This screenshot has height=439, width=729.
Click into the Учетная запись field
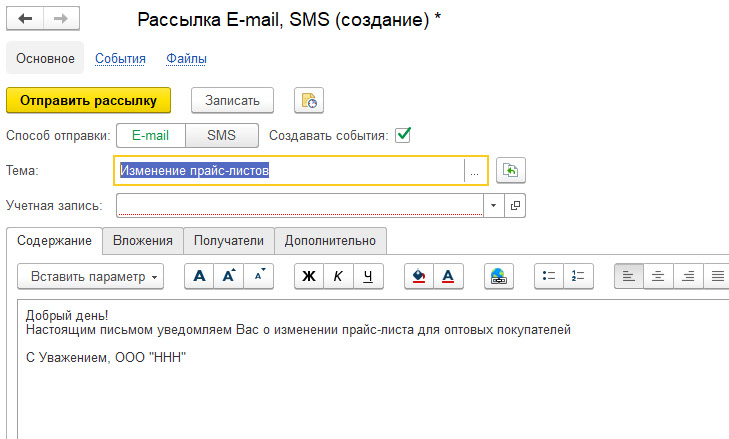tap(300, 206)
